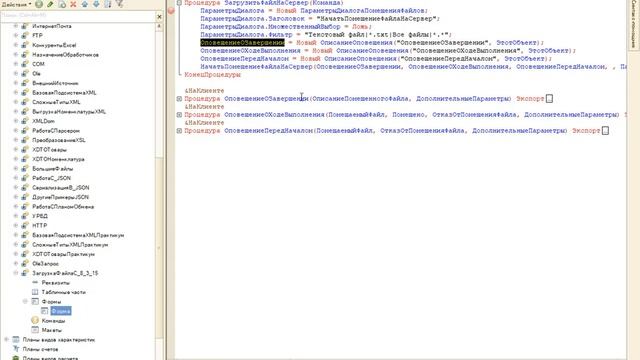Screen dimensions: 640x360
Task: Expand the FTP tree node
Action: click(16, 36)
